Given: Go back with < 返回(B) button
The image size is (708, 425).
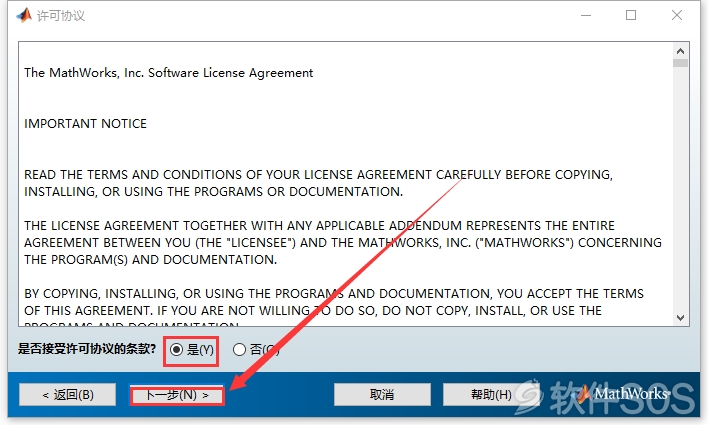Looking at the screenshot, I should (x=68, y=395).
